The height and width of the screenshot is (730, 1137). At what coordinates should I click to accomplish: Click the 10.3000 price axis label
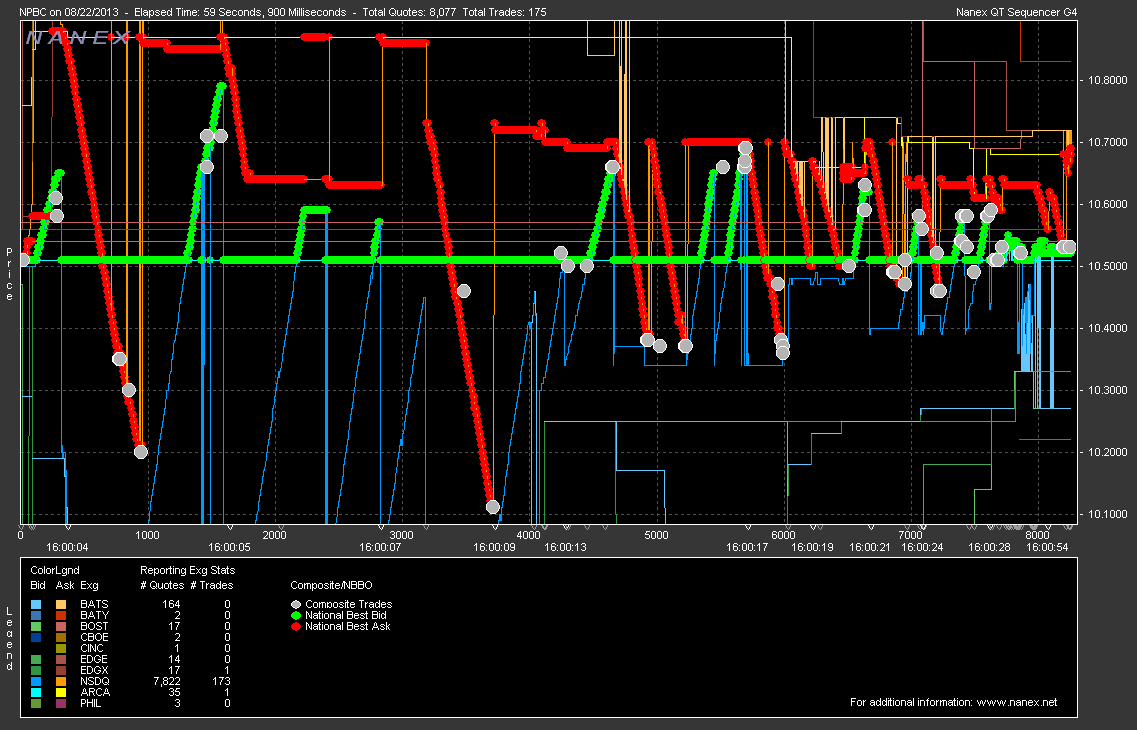pos(1107,390)
